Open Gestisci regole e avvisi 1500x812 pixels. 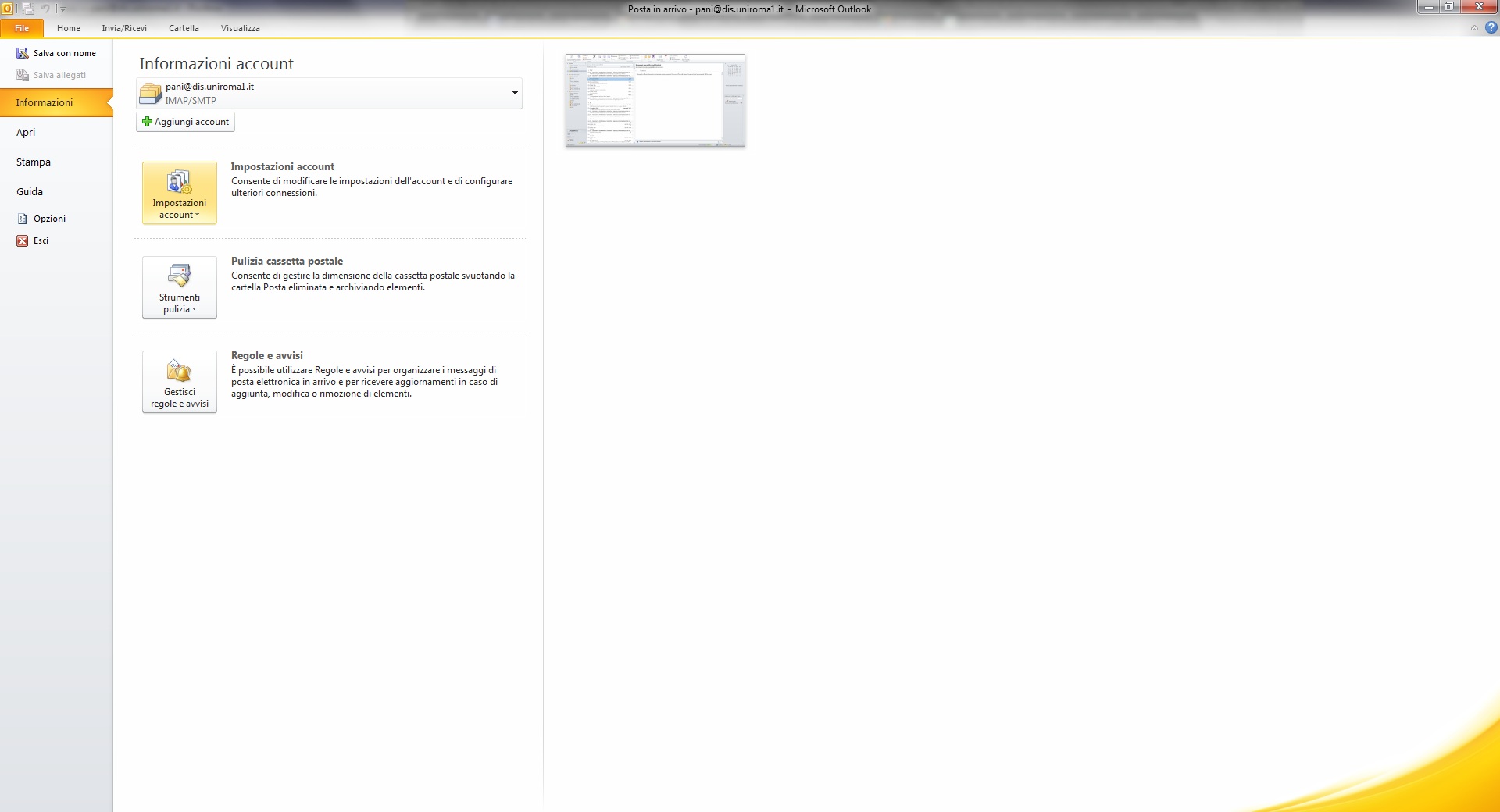point(180,382)
